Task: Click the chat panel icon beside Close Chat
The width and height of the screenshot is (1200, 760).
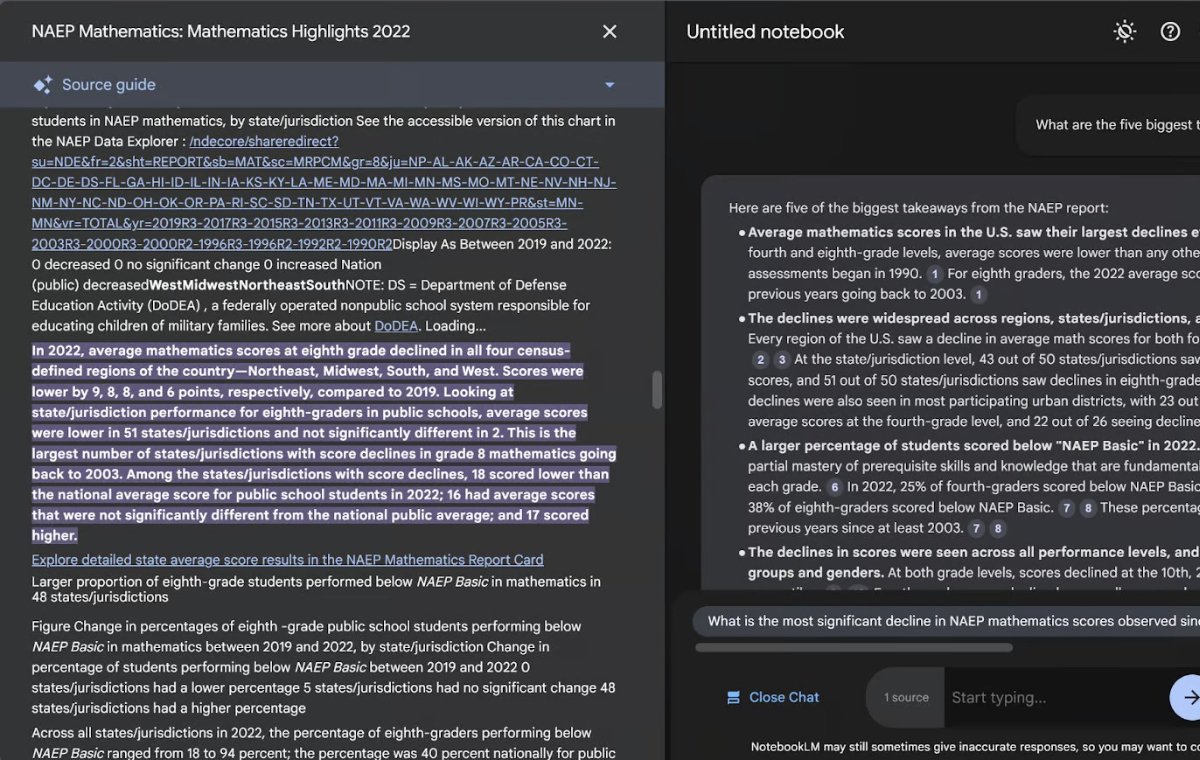Action: coord(733,697)
